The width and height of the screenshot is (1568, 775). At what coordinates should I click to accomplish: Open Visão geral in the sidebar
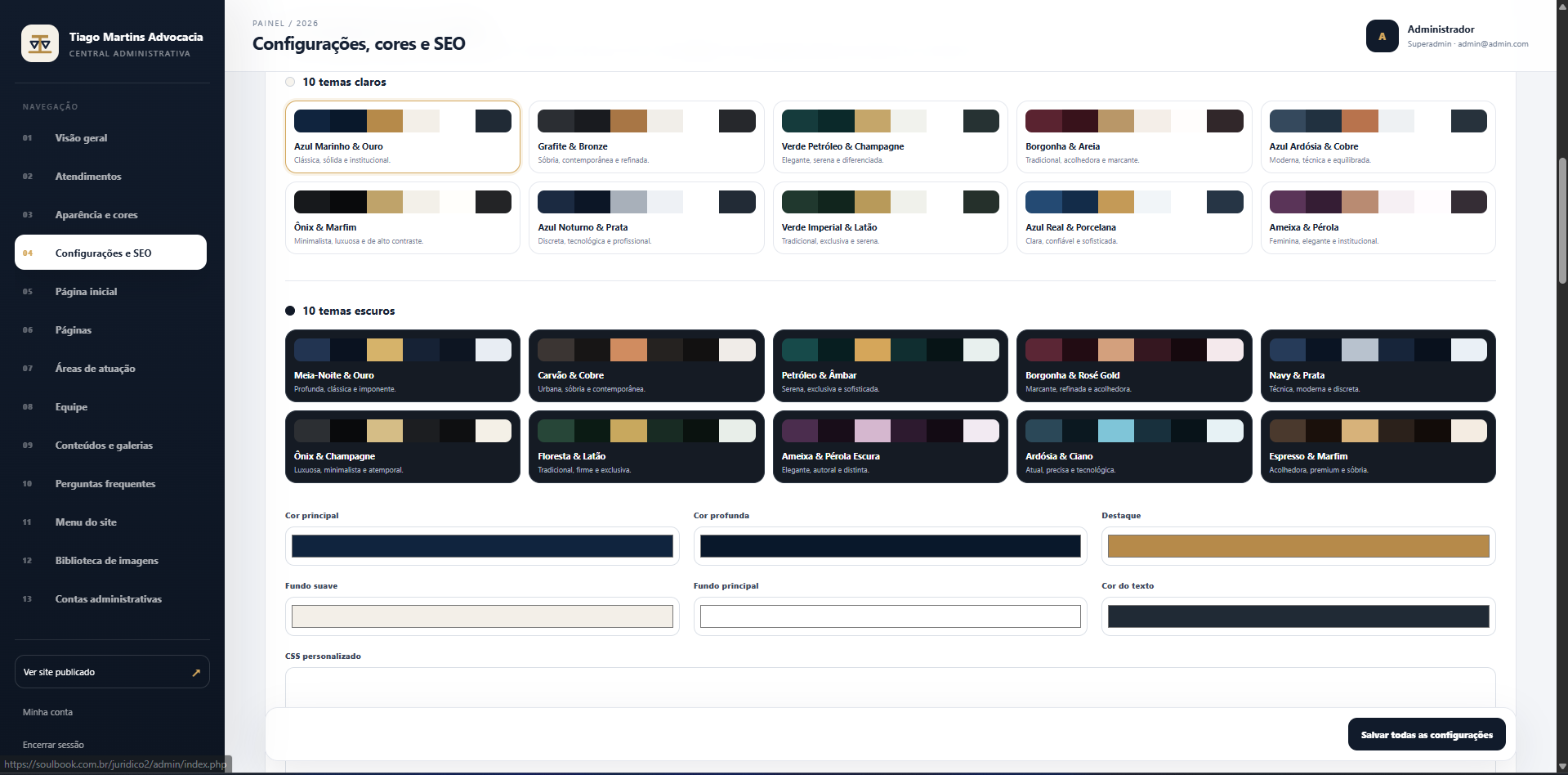(110, 138)
